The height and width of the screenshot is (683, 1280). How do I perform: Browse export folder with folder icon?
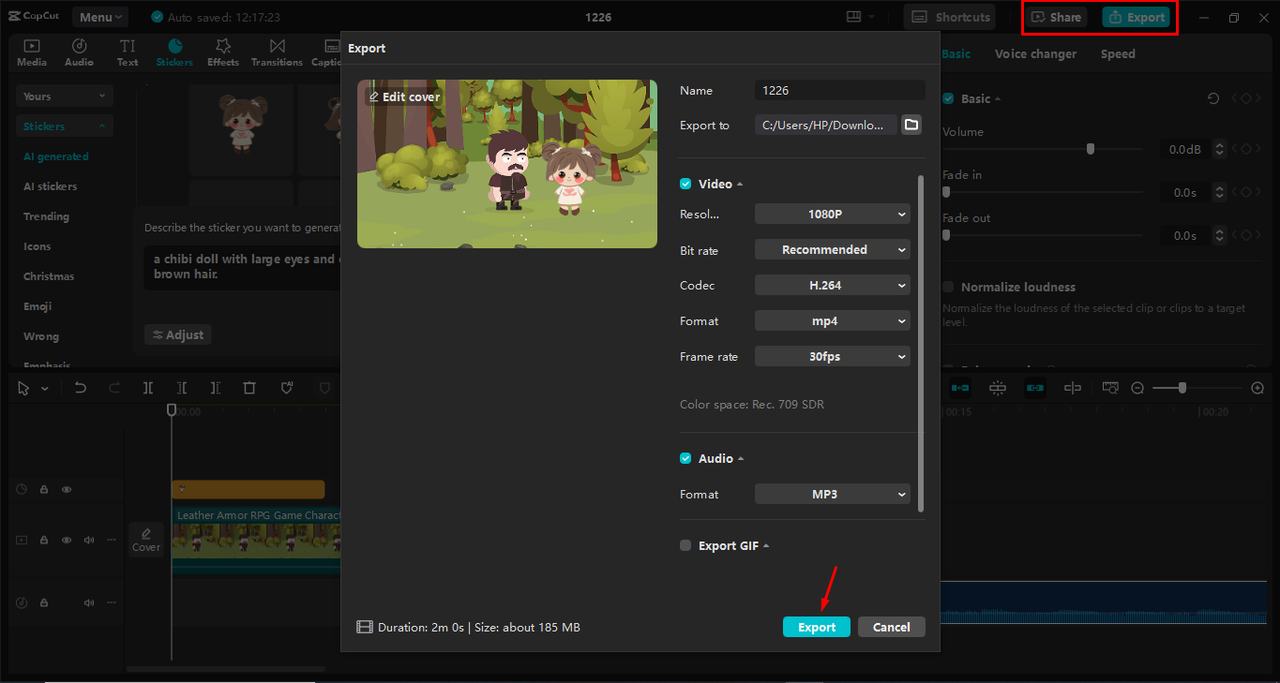910,125
